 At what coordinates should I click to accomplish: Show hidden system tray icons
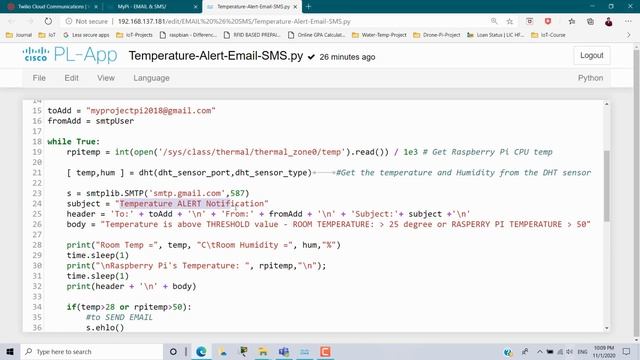tap(540, 351)
